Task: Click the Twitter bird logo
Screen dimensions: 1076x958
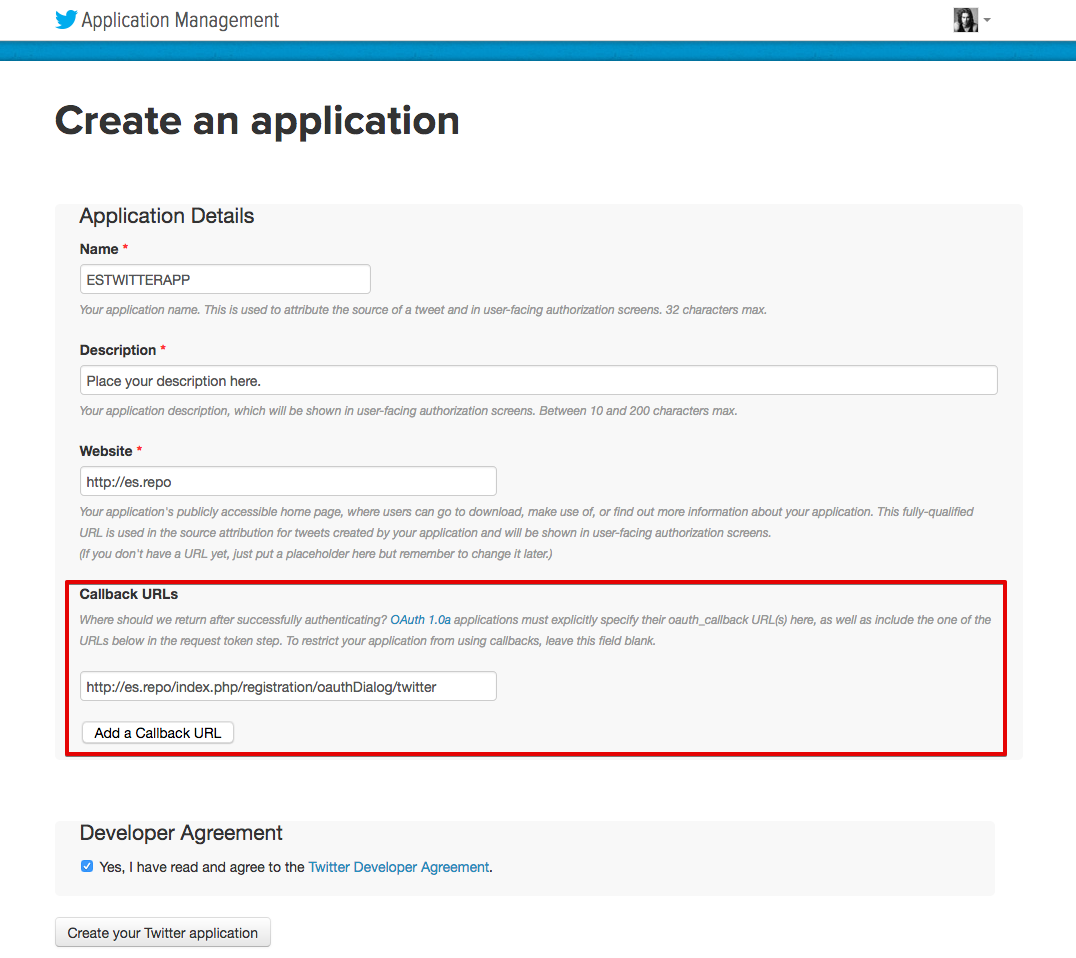Action: (x=66, y=19)
